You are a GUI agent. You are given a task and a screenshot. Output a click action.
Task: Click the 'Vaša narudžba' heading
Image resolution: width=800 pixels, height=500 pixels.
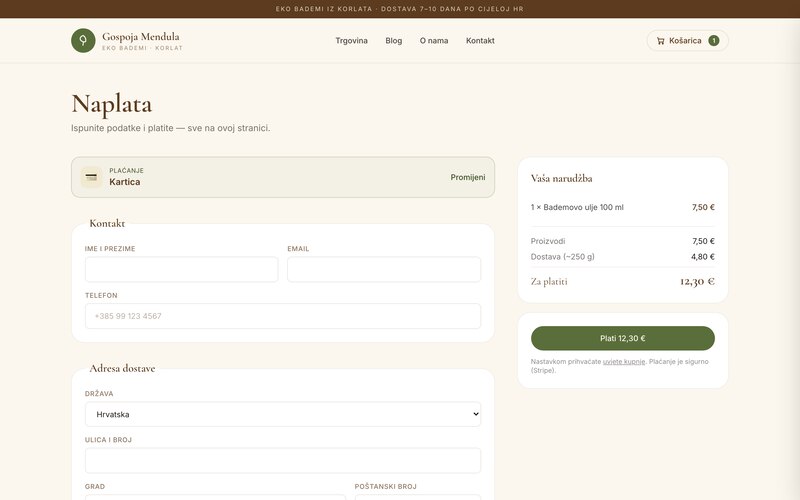tap(561, 178)
